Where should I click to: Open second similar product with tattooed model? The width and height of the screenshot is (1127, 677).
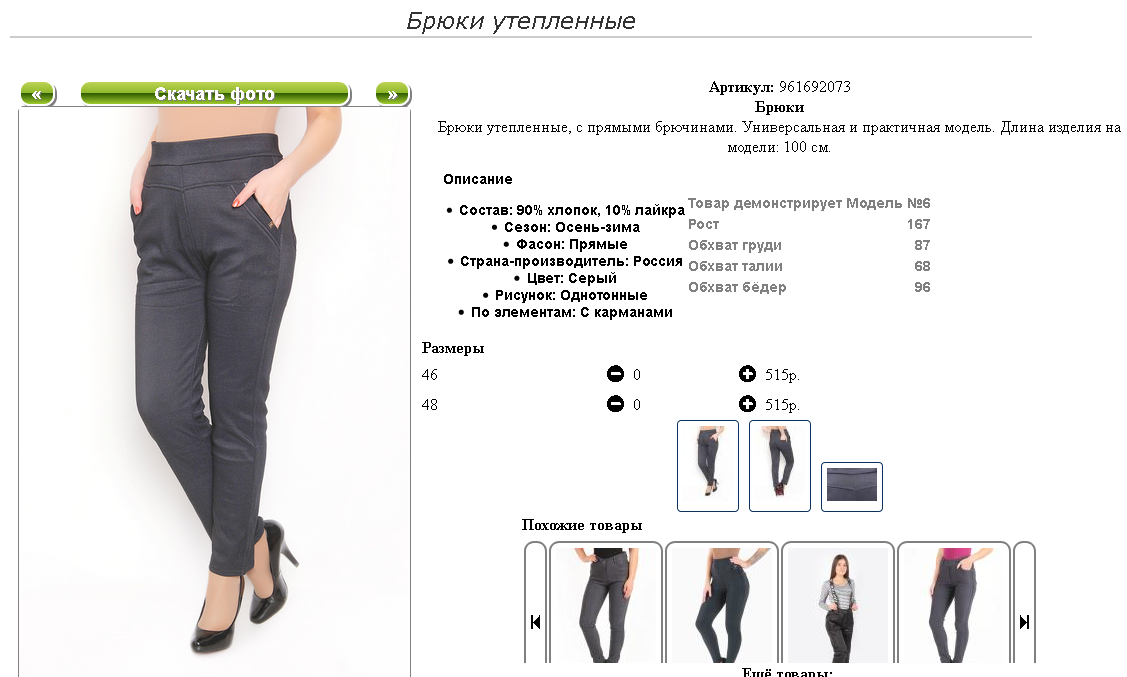722,604
